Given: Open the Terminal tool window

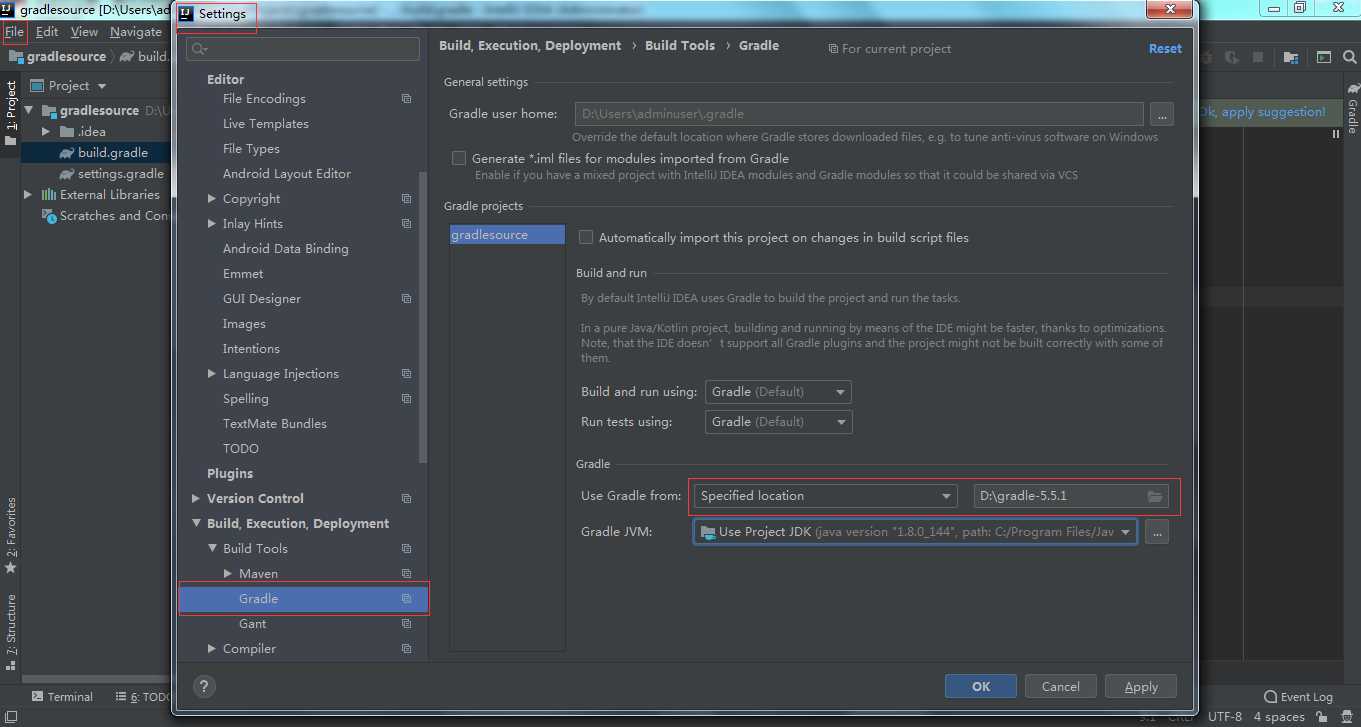Looking at the screenshot, I should point(62,697).
